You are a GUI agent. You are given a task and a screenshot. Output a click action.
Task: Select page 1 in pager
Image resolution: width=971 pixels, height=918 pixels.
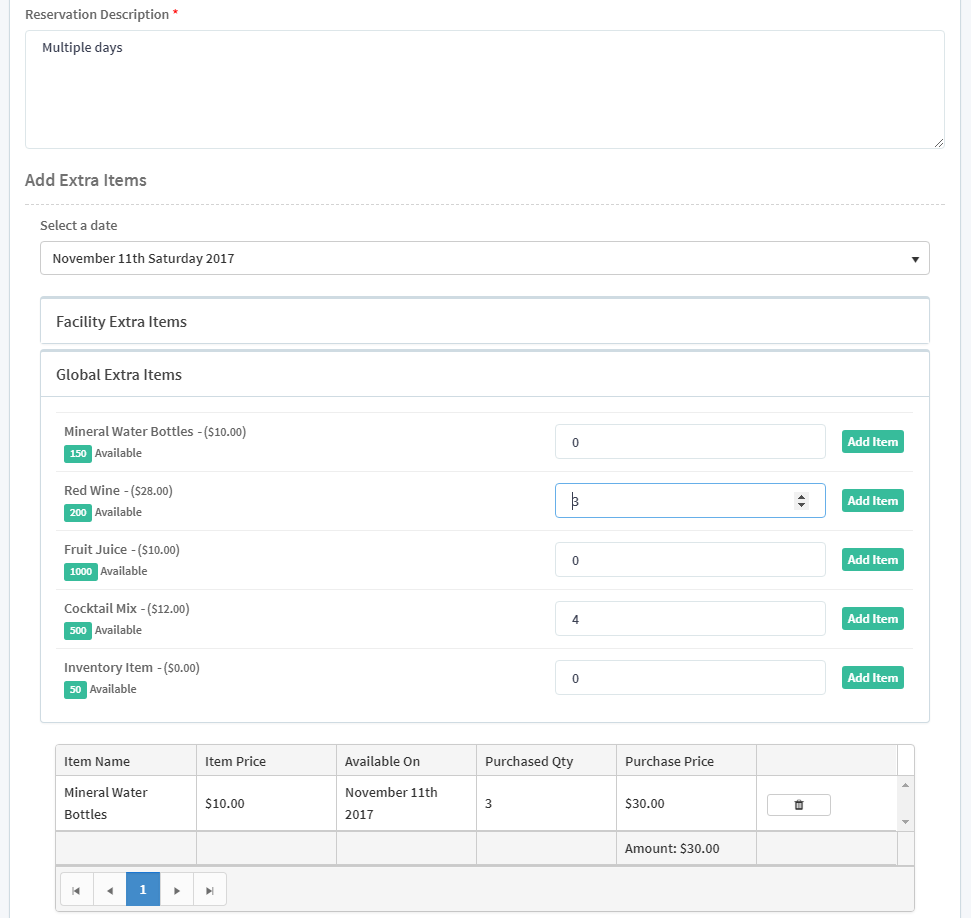(143, 890)
